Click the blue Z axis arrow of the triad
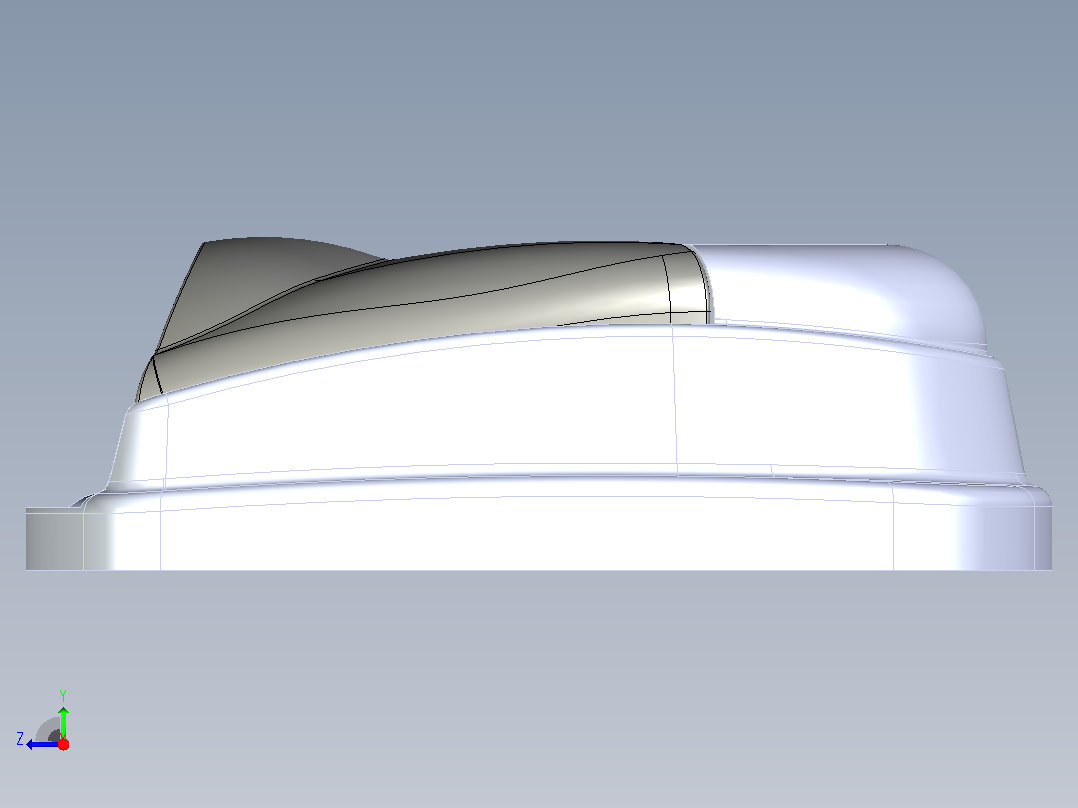 [42, 744]
